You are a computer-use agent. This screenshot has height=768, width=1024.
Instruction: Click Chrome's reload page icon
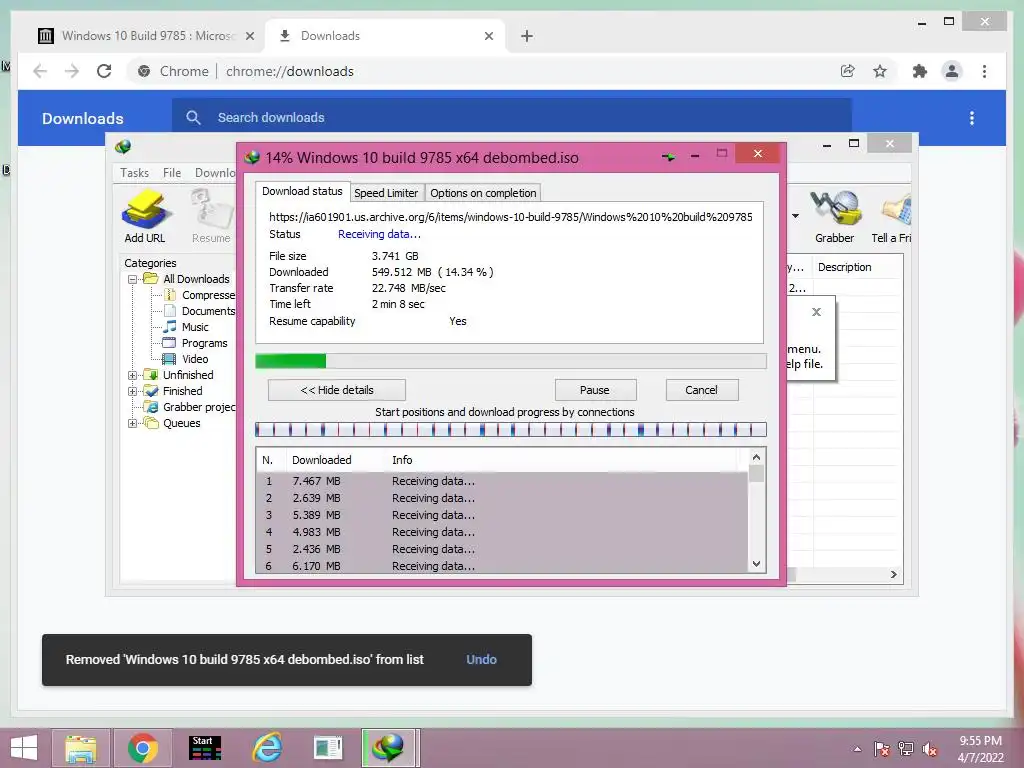pos(104,71)
